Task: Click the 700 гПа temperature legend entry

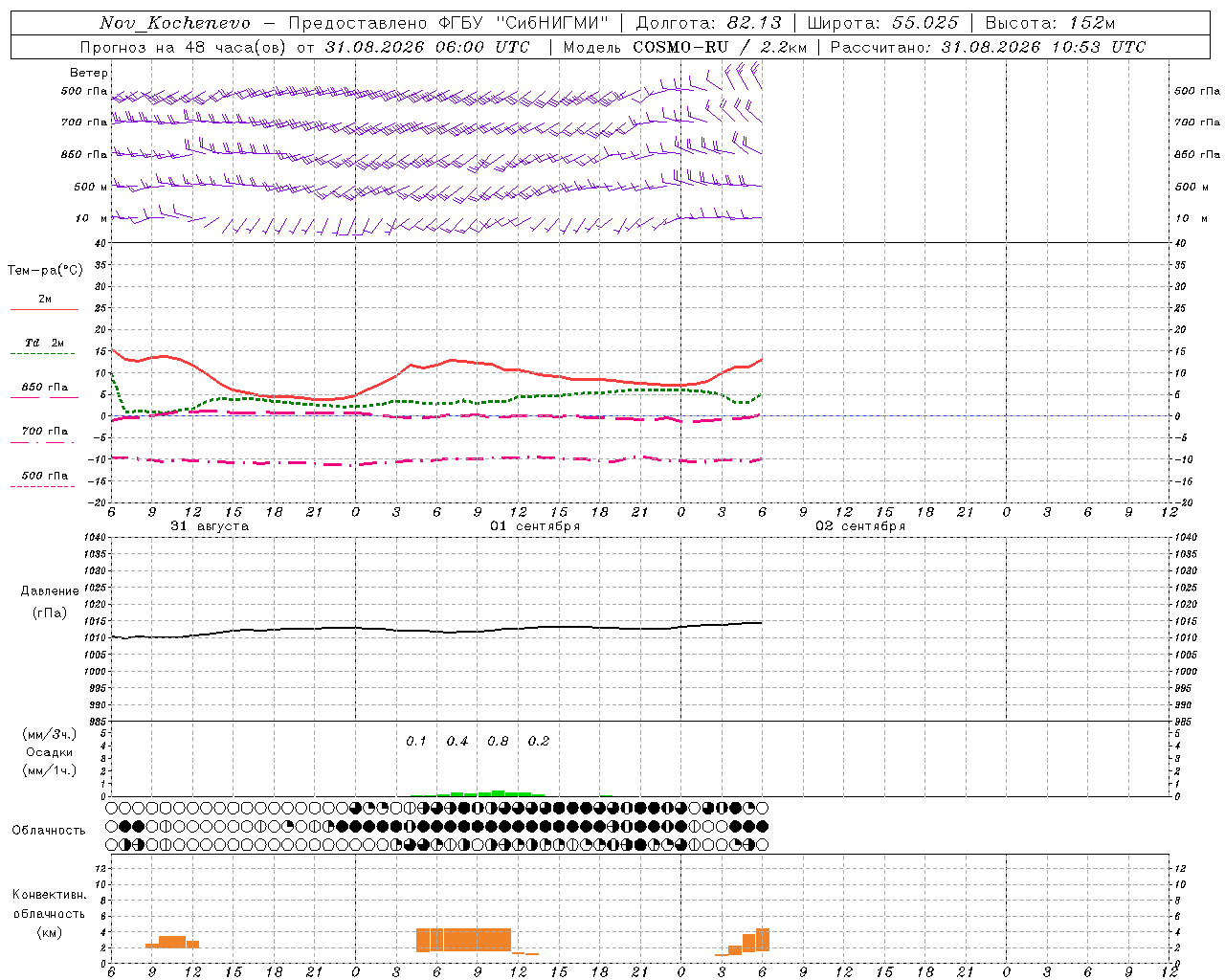Action: pos(44,432)
